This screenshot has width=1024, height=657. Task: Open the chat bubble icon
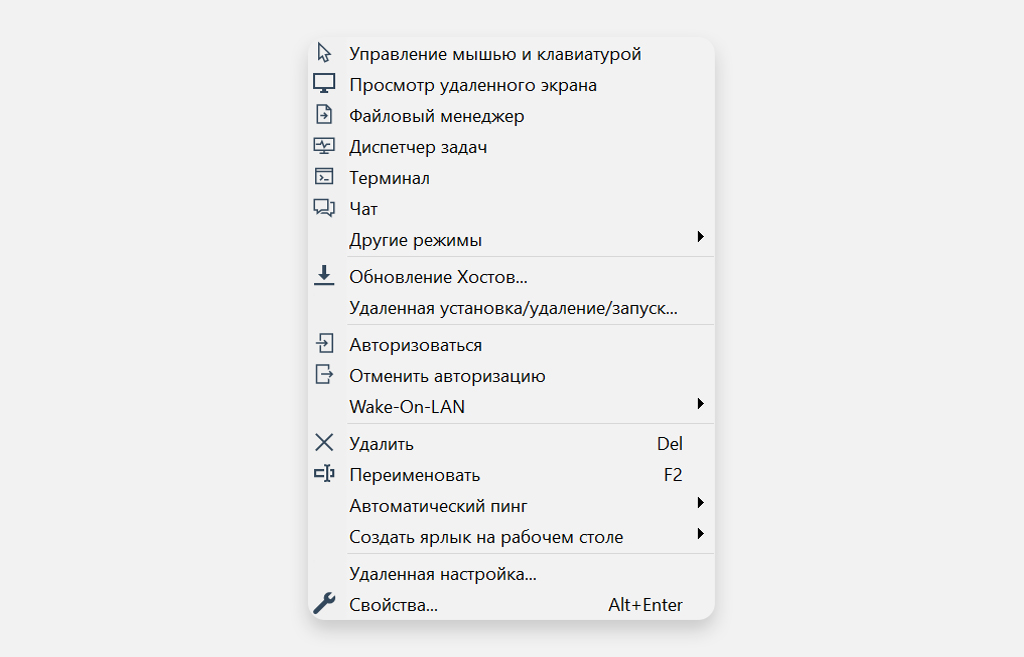(324, 208)
